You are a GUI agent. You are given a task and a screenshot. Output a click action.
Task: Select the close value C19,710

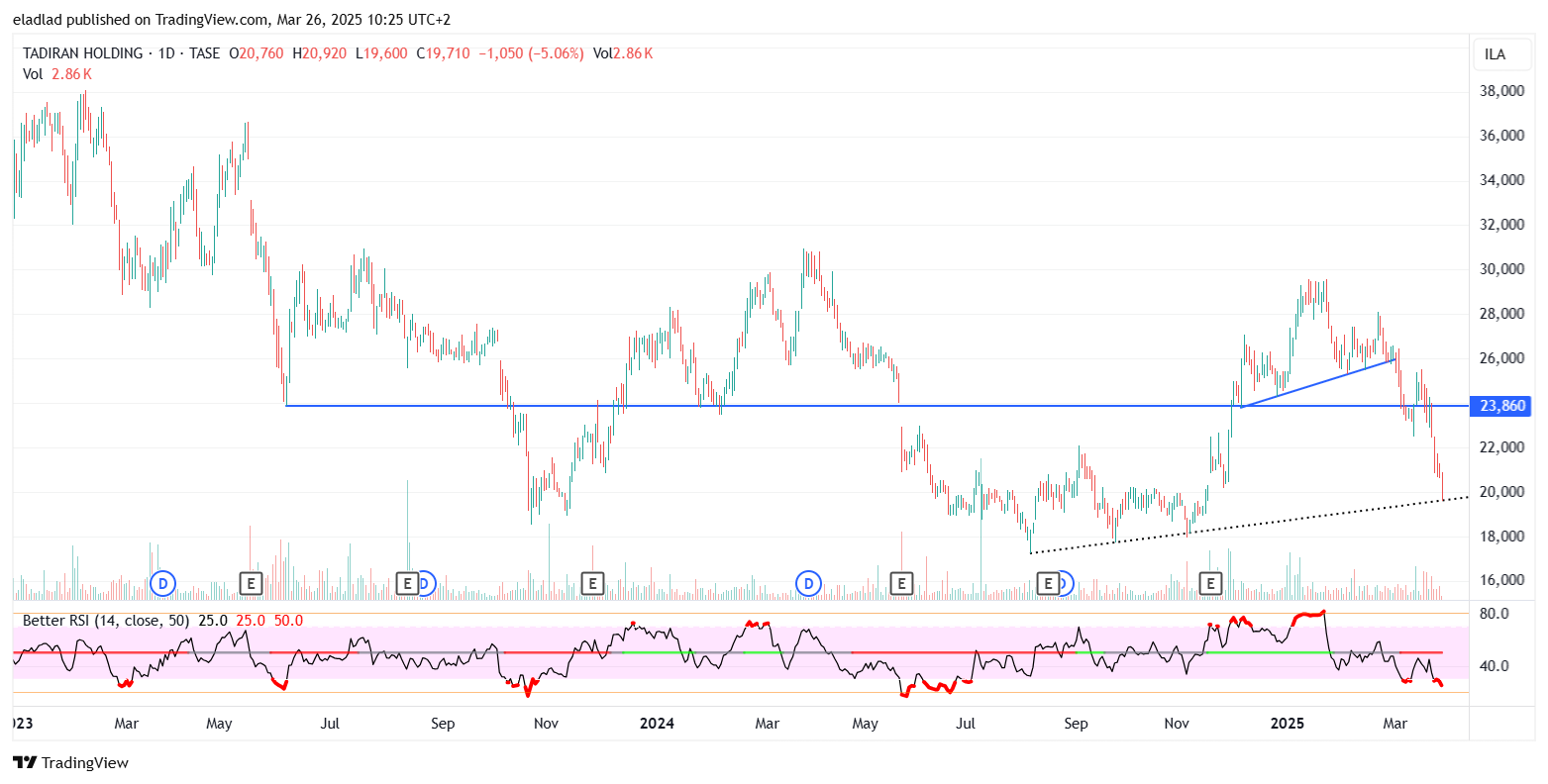tap(443, 53)
